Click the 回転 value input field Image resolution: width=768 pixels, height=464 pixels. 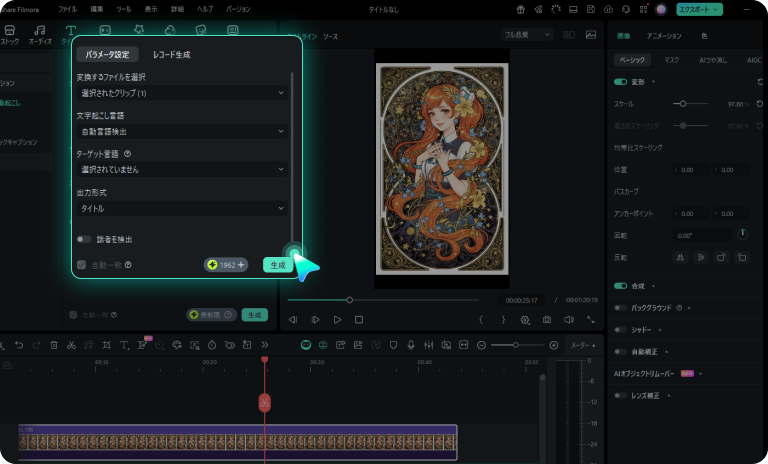[x=701, y=236]
